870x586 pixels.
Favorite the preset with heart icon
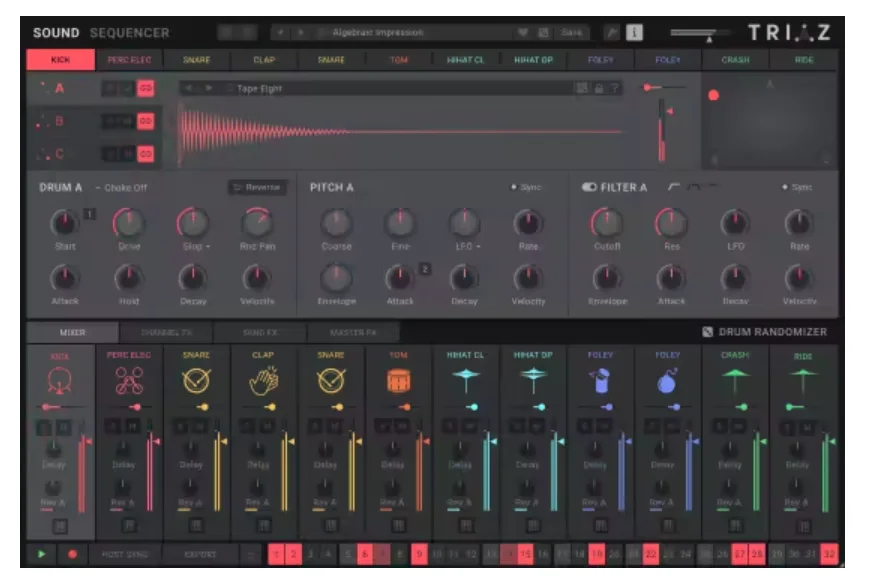tap(523, 33)
